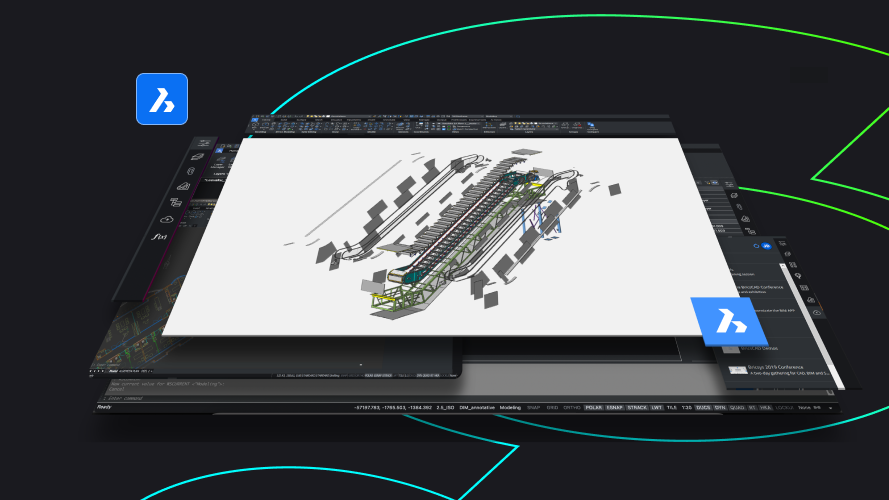Image resolution: width=889 pixels, height=500 pixels.
Task: Open the BricsCAD Demos news item
Action: (x=759, y=349)
